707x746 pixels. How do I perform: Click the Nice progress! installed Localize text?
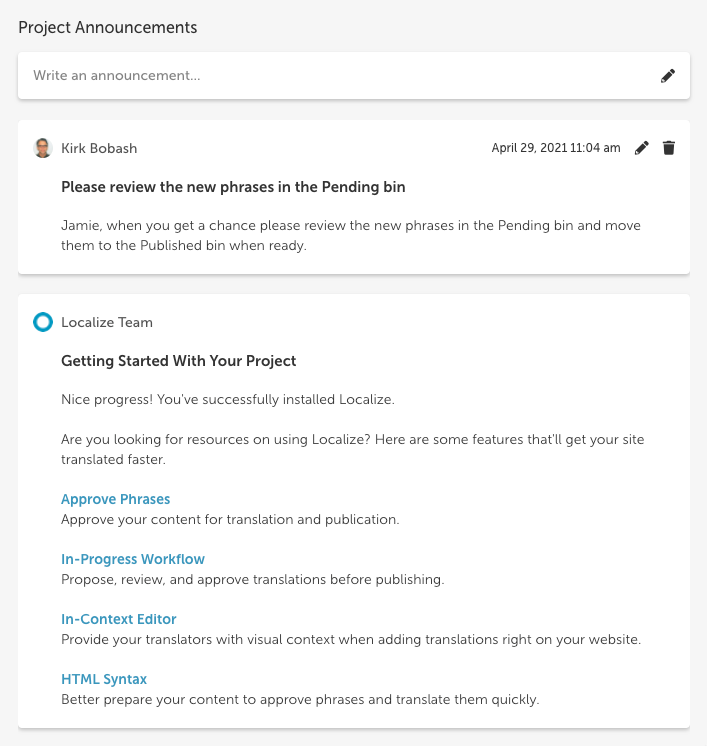coord(228,399)
